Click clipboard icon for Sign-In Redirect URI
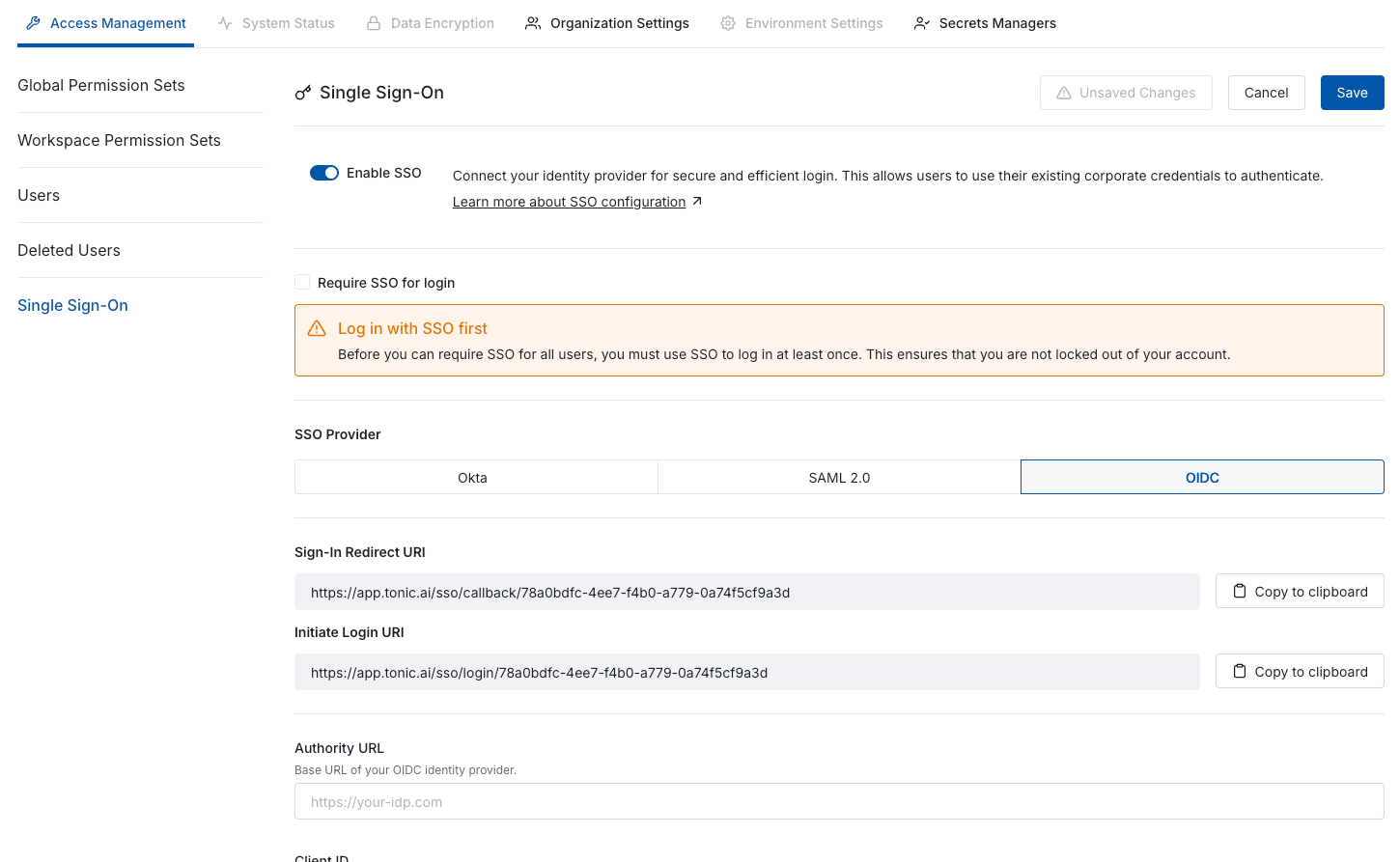This screenshot has width=1400, height=862. tap(1240, 591)
